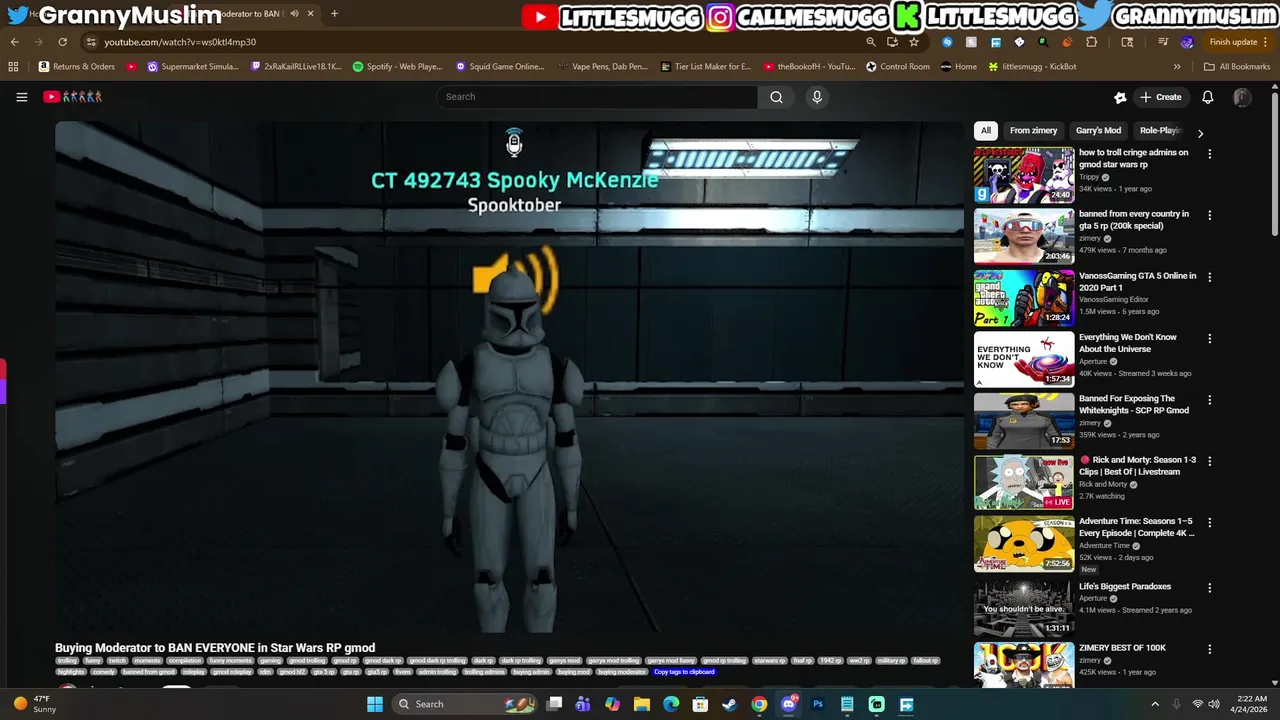This screenshot has width=1280, height=720.
Task: Open the 'Tier List Maker' bookmark
Action: (x=706, y=67)
